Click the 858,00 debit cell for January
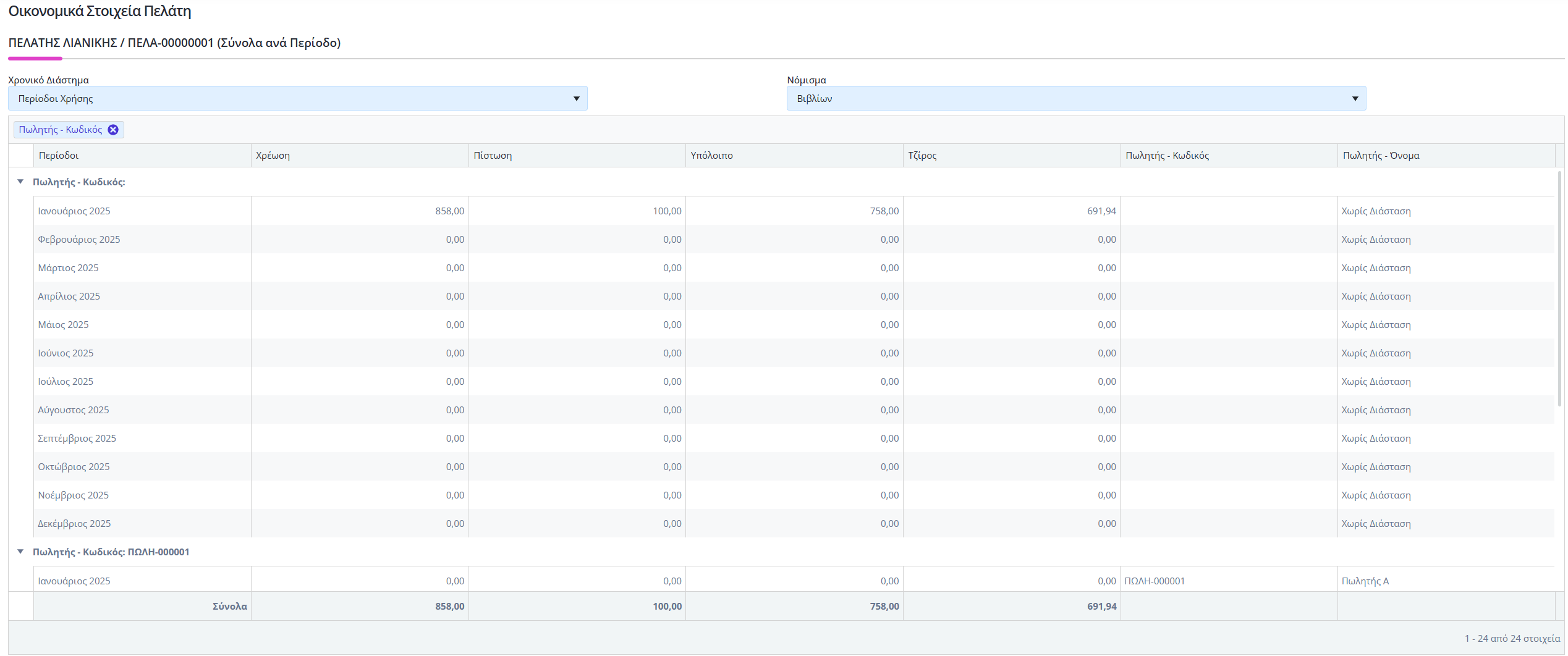This screenshot has height=656, width=1568. pyautogui.click(x=360, y=211)
